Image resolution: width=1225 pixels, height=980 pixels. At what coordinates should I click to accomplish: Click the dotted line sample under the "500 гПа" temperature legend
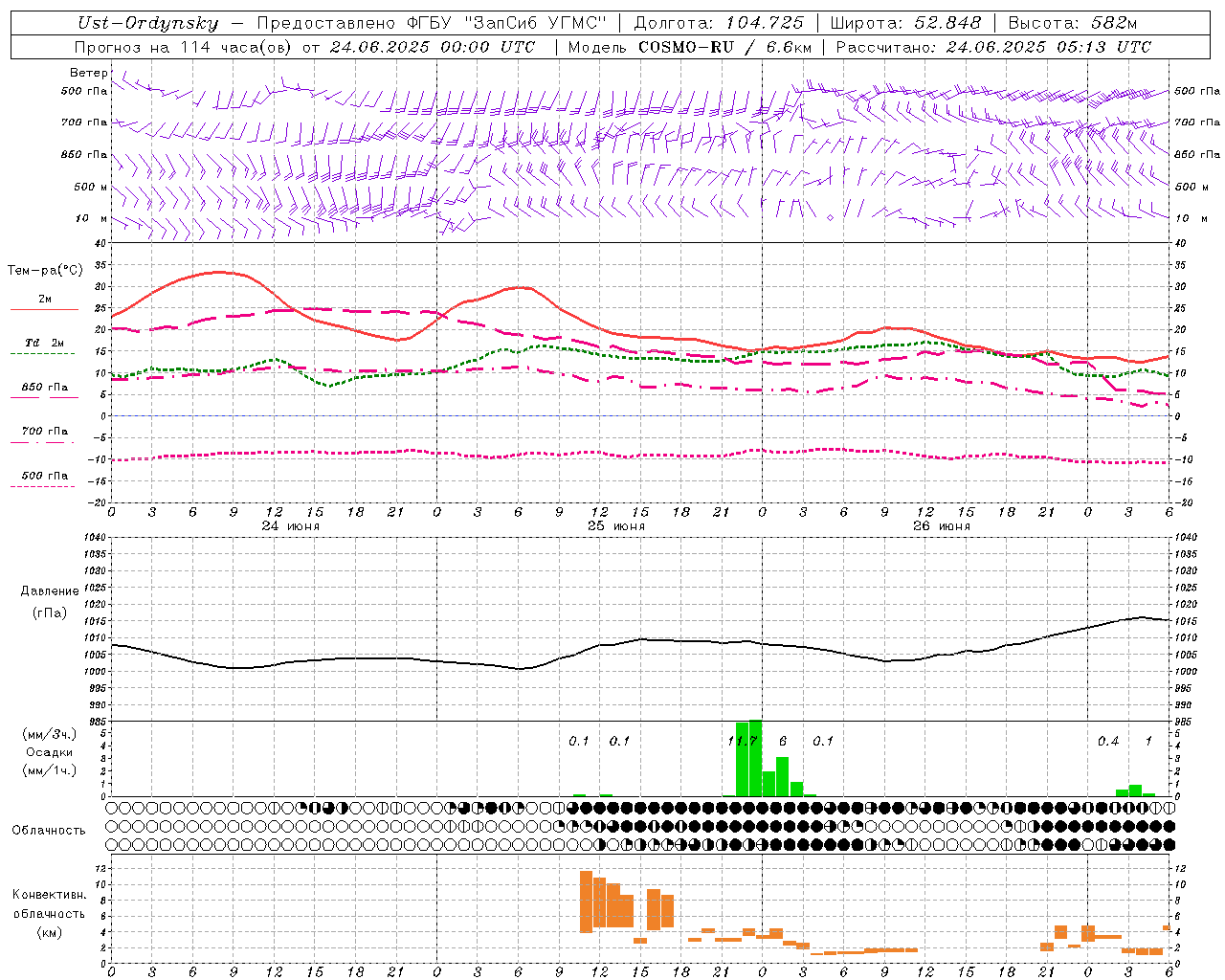[42, 487]
